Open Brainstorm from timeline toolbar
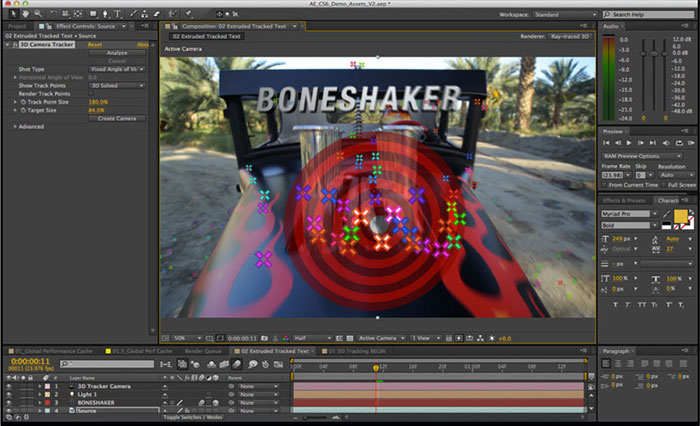The width and height of the screenshot is (700, 426). pyautogui.click(x=253, y=364)
